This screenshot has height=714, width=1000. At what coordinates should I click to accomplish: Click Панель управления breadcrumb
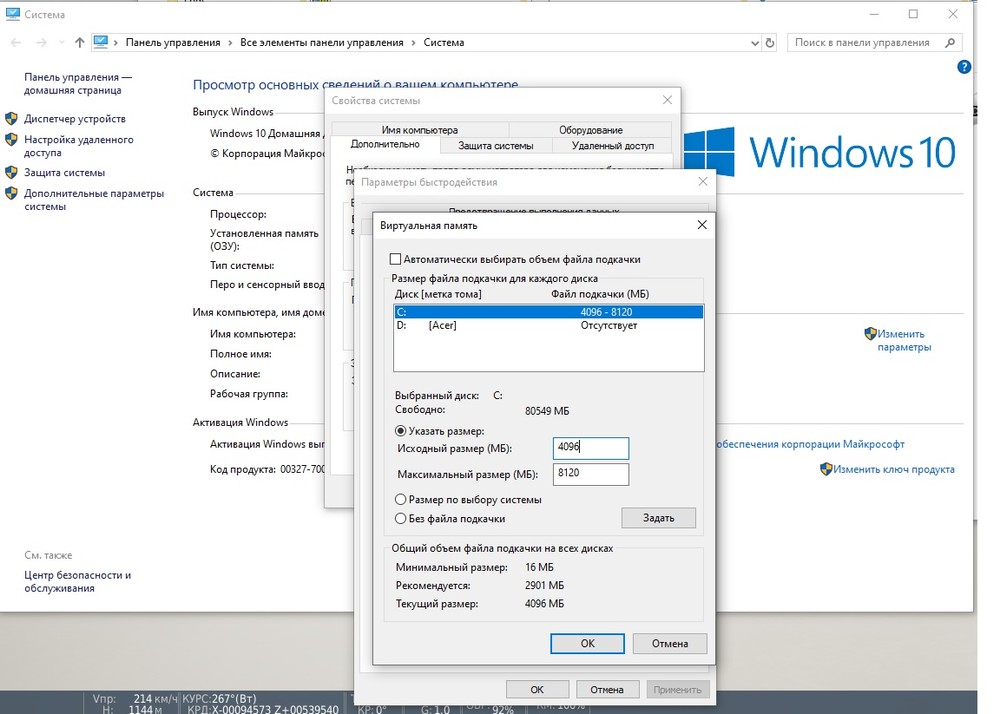pyautogui.click(x=173, y=43)
